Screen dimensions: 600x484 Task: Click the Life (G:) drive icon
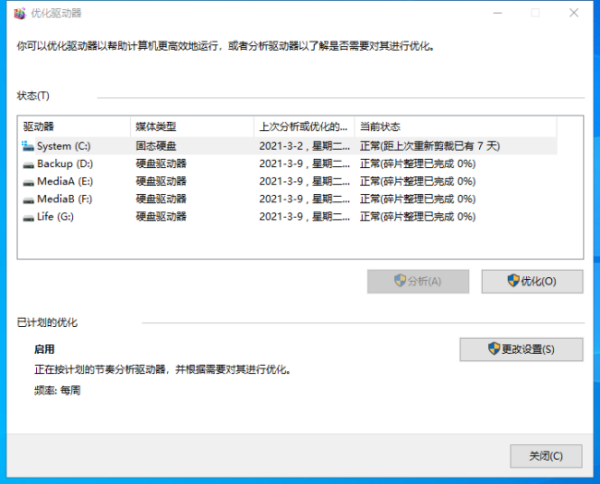tap(28, 217)
